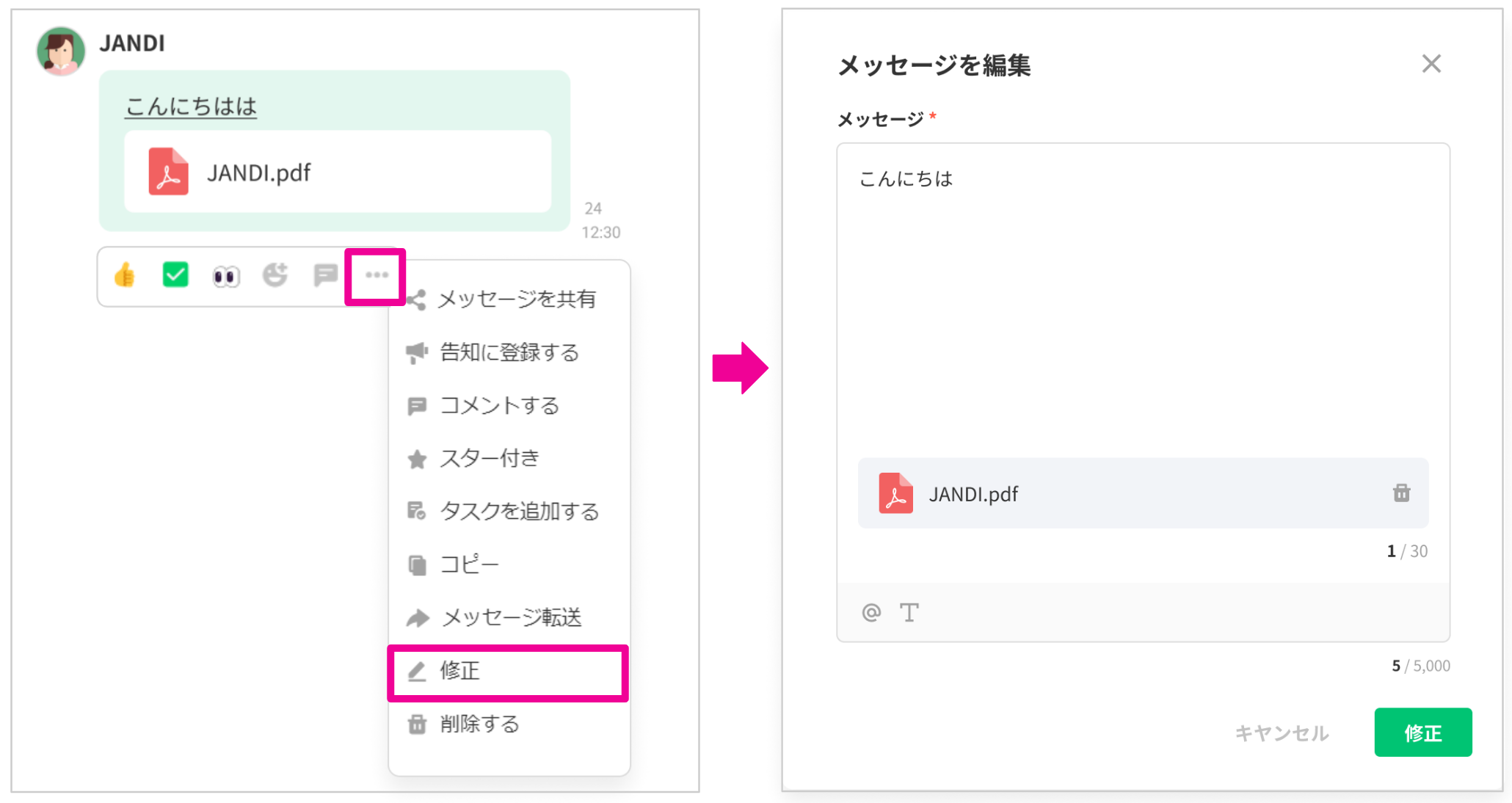Click the comment bubble icon in toolbar
Viewport: 1512px width, 803px height.
[324, 275]
